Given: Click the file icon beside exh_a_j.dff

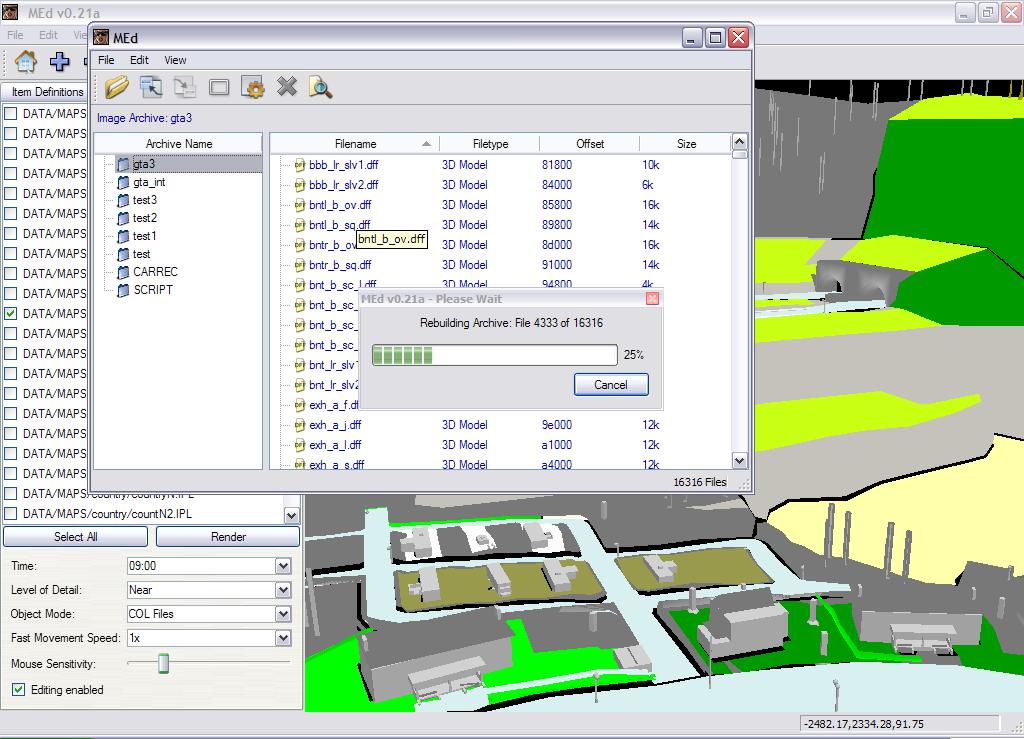Looking at the screenshot, I should [300, 425].
